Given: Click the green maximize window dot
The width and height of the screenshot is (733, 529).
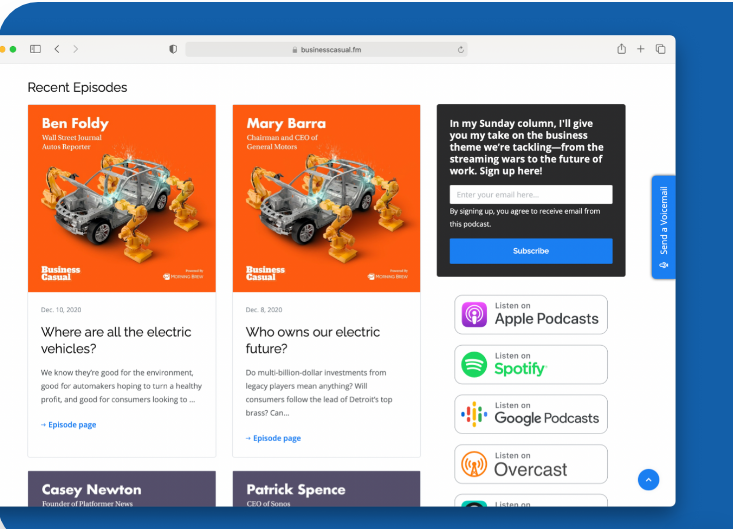Looking at the screenshot, I should [x=13, y=49].
